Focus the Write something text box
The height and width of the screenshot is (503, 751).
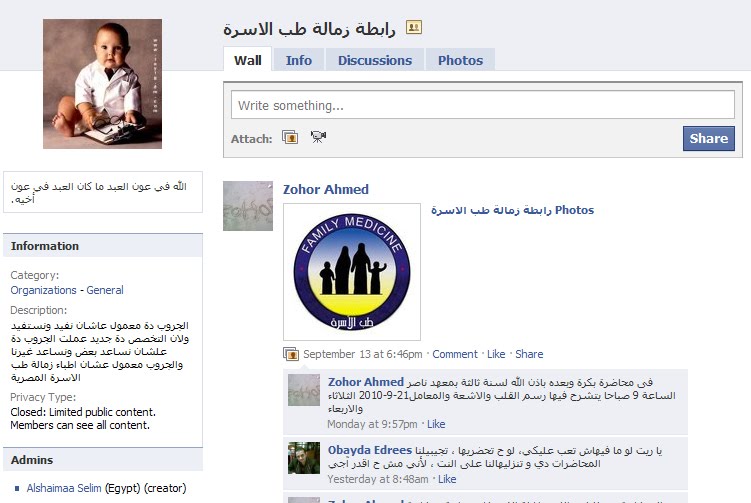click(x=483, y=105)
